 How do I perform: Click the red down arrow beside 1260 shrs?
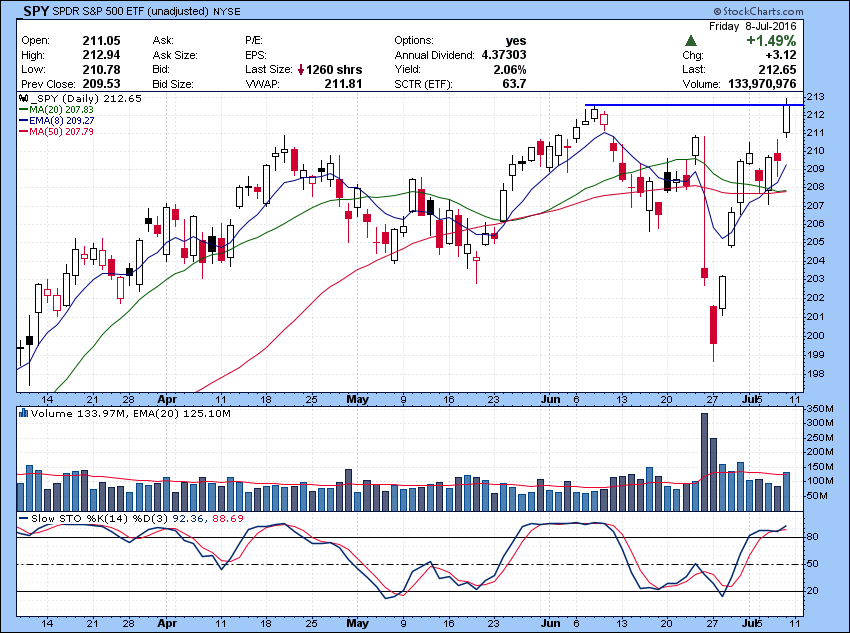click(301, 70)
